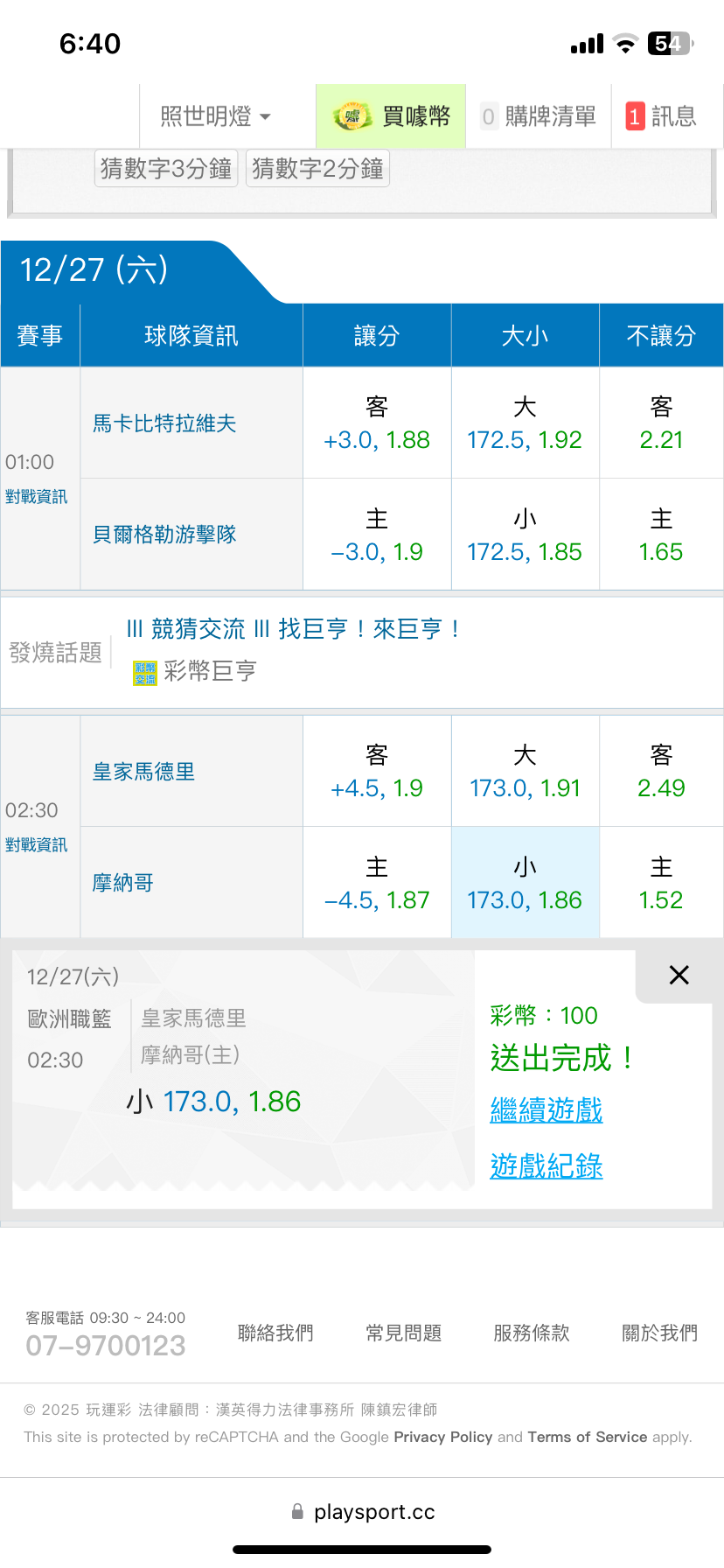Screen dimensions: 724x1568
Task: Pick 大 172.5, 1.92 over option
Action: [525, 423]
